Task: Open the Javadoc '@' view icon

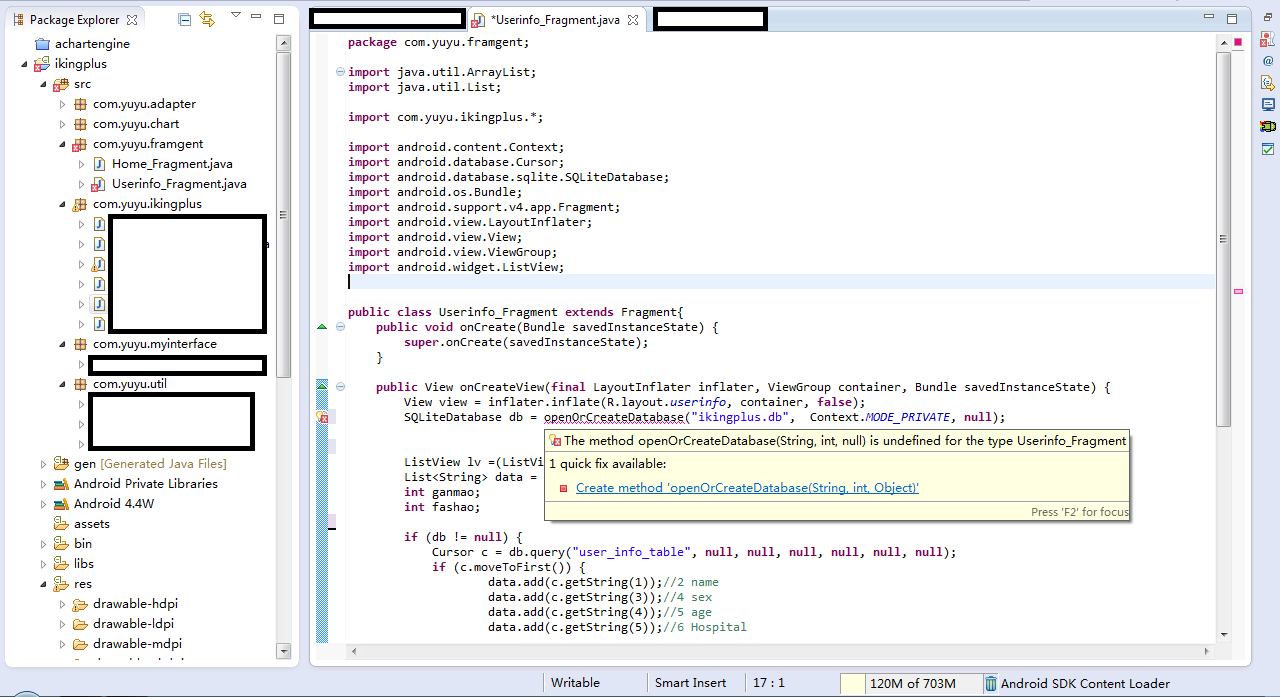Action: 1268,61
